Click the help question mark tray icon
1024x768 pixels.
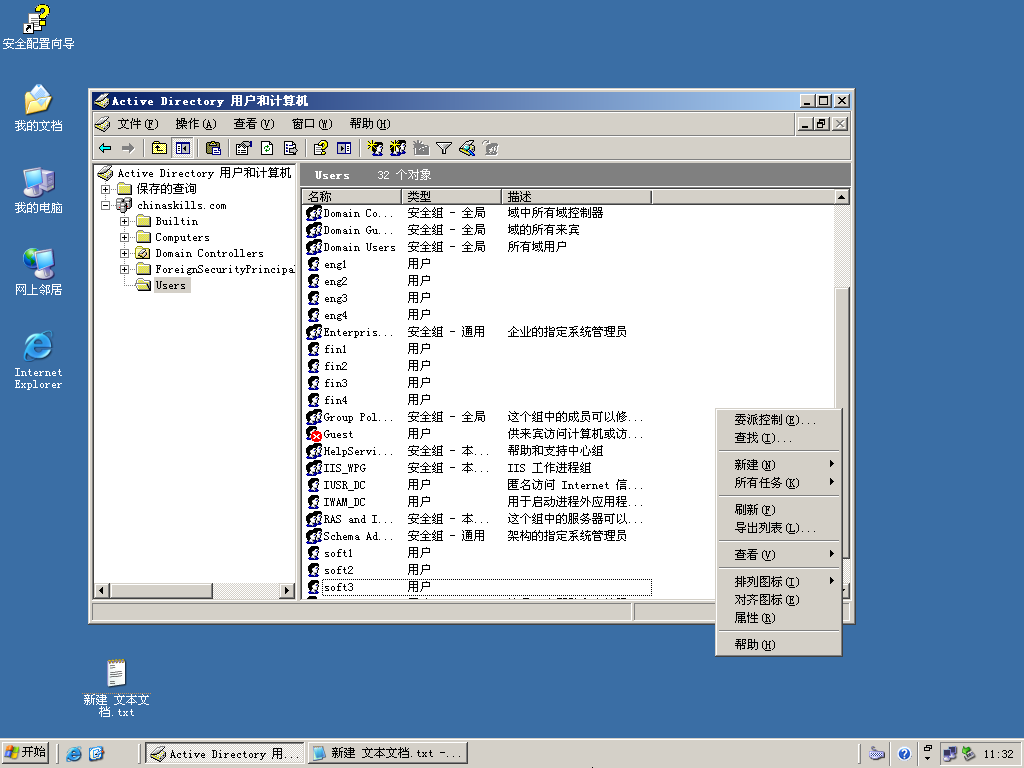click(x=904, y=754)
